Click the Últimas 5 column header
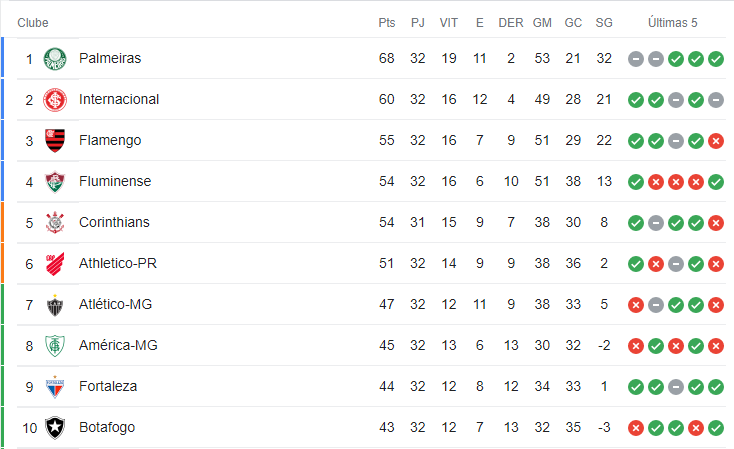The height and width of the screenshot is (449, 734). pyautogui.click(x=673, y=22)
